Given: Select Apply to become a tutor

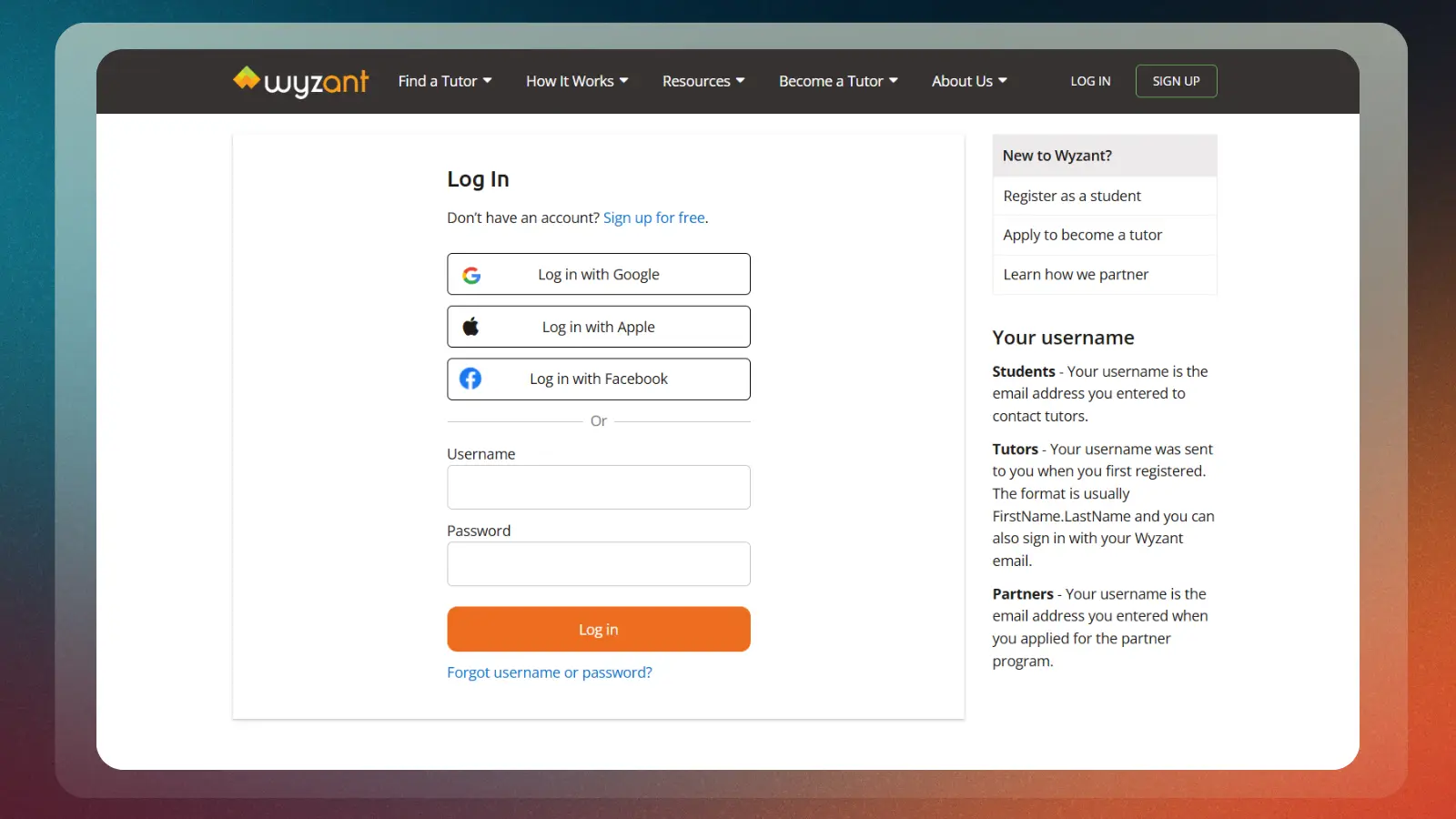Looking at the screenshot, I should point(1105,235).
